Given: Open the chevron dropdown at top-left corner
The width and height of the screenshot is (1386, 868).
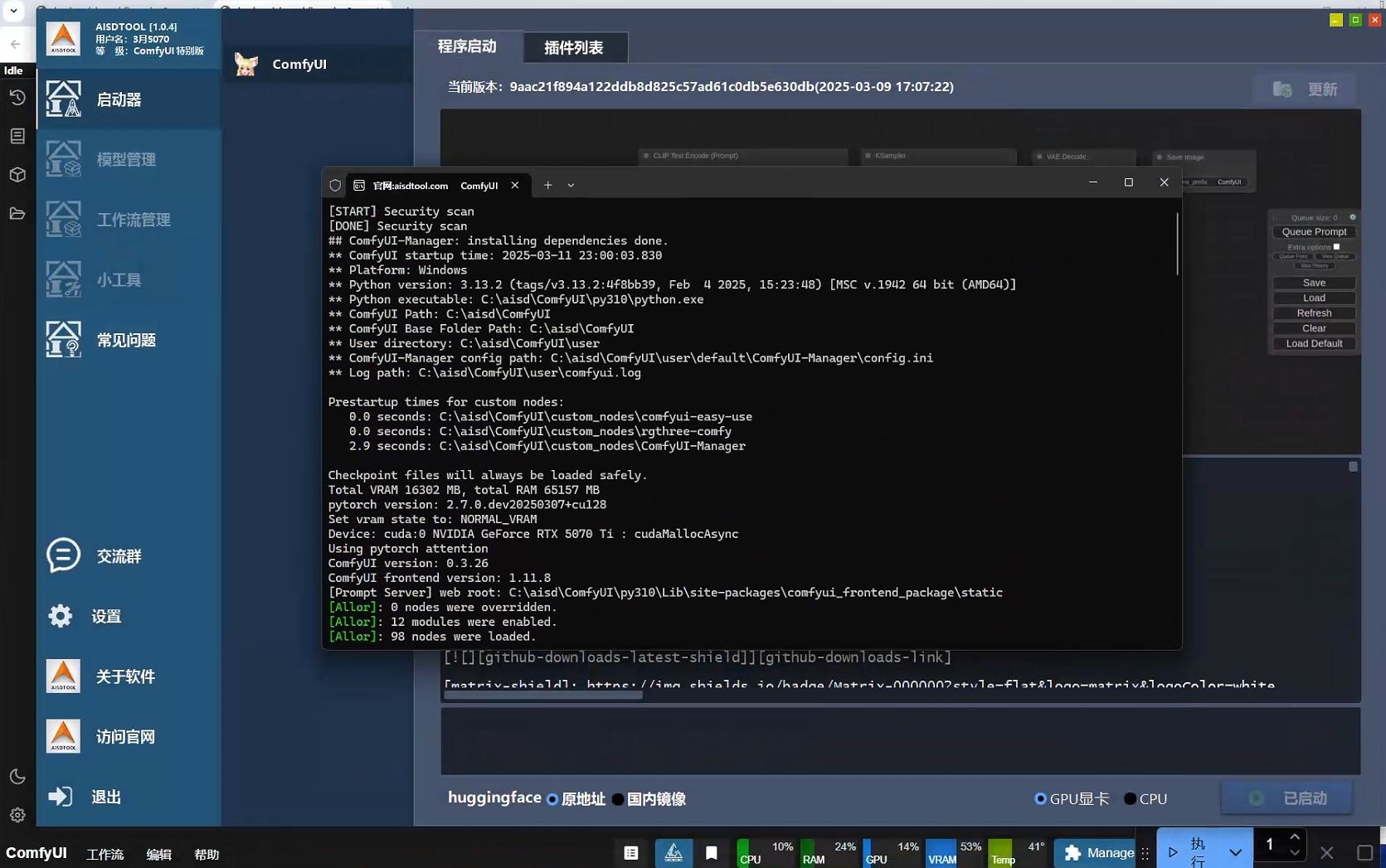Looking at the screenshot, I should pos(14,12).
